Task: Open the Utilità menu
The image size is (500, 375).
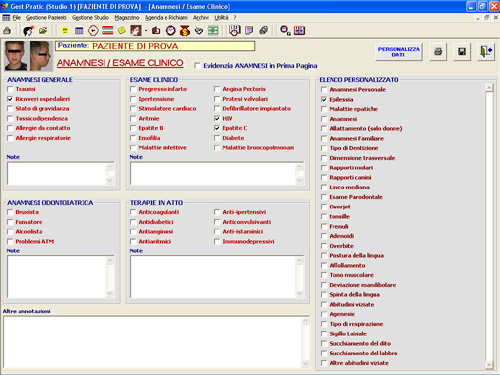Action: tap(221, 17)
